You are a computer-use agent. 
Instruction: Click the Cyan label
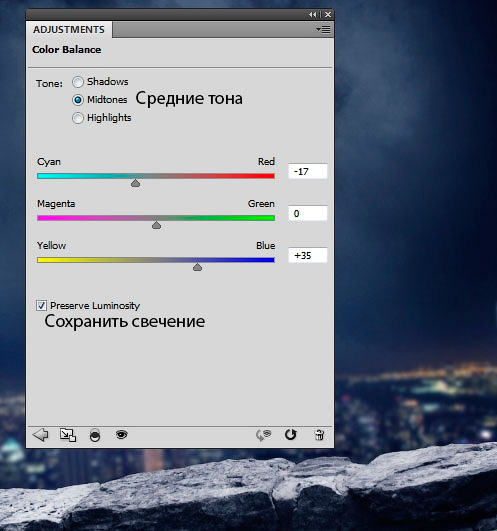click(49, 162)
